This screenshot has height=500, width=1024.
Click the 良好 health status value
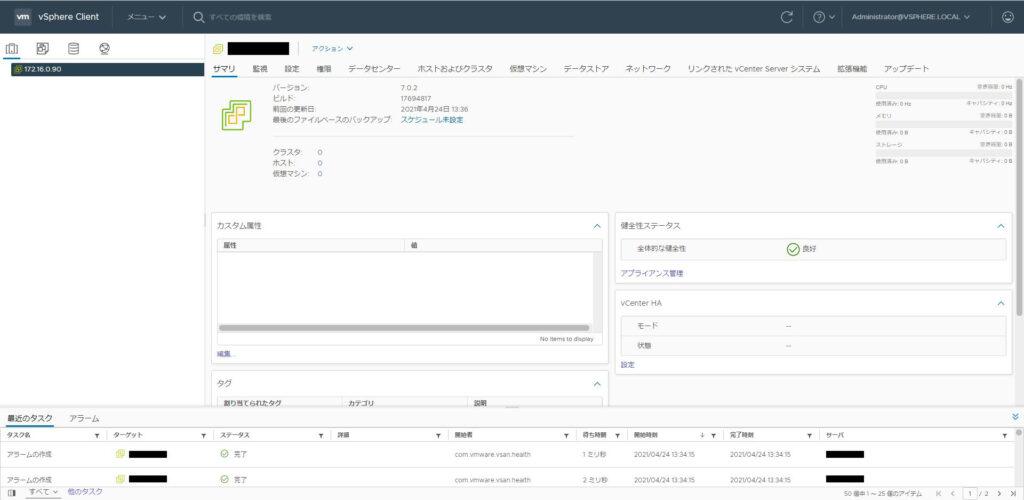coord(809,249)
